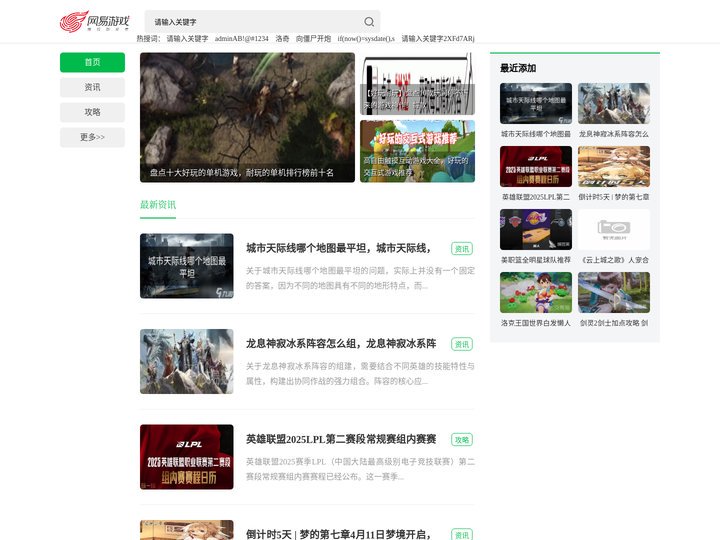Open the 资讯 sidebar menu item
Viewport: 720px width, 540px height.
92,87
